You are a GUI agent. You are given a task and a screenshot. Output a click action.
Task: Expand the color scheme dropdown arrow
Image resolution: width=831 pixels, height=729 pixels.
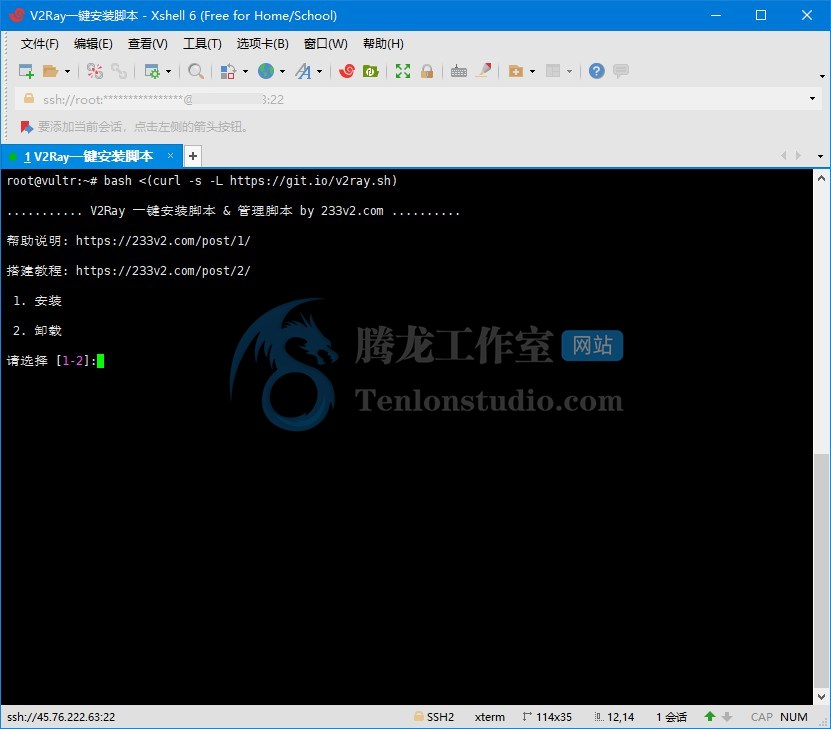coord(245,71)
